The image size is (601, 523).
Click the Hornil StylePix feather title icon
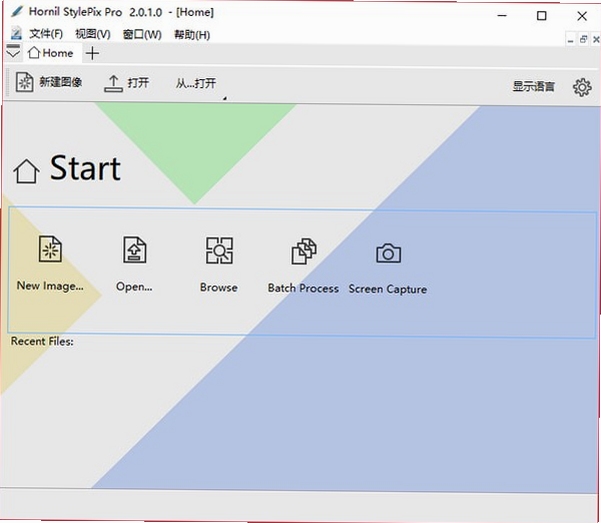click(17, 12)
